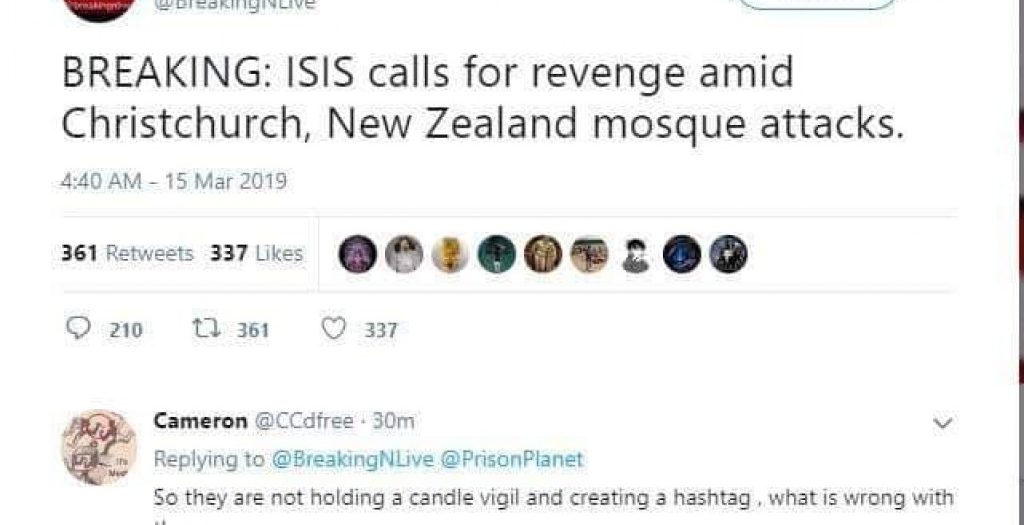The image size is (1024, 525).
Task: Click the Cameron display name
Action: click(x=200, y=421)
